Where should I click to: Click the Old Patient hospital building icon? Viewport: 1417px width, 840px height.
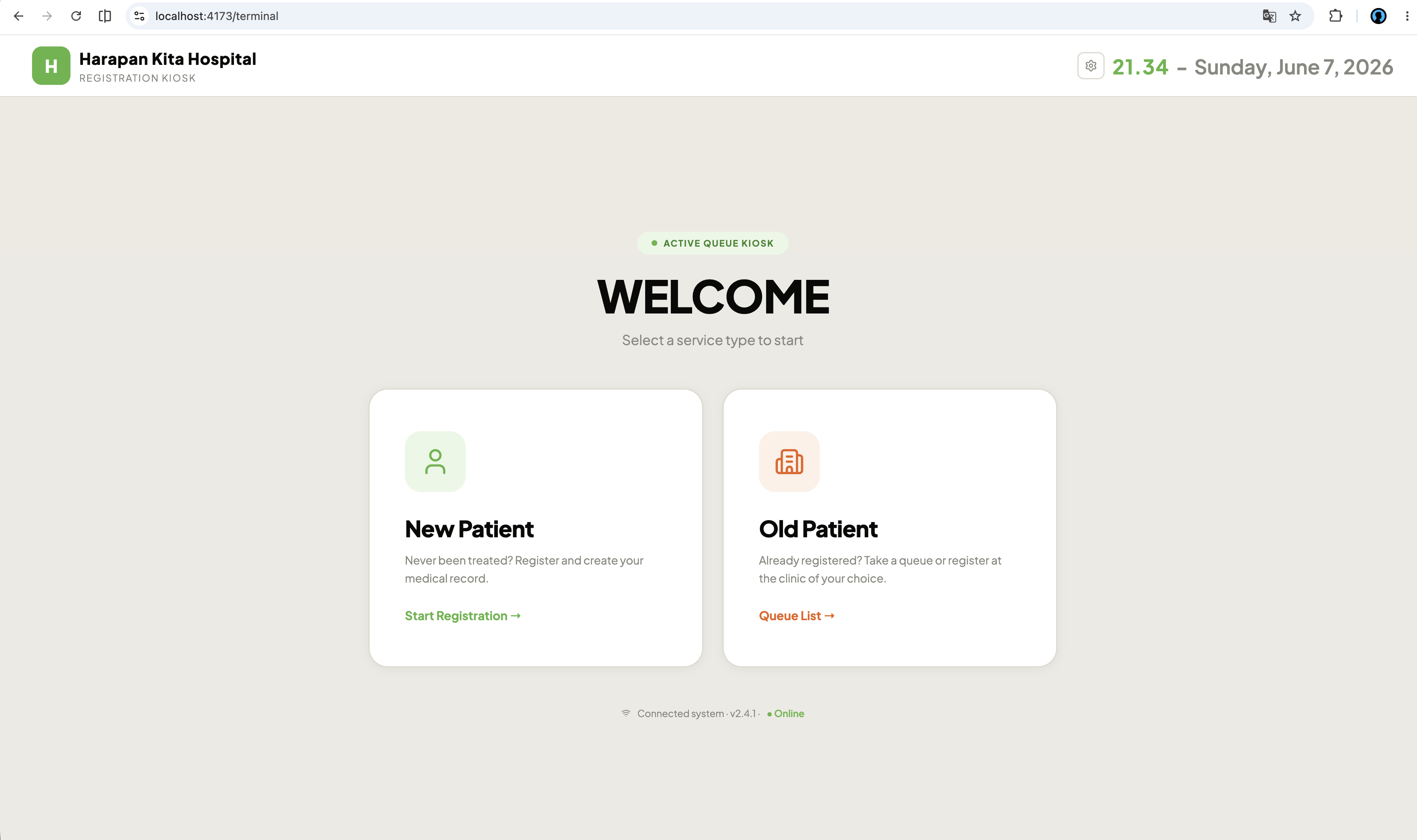(x=789, y=461)
